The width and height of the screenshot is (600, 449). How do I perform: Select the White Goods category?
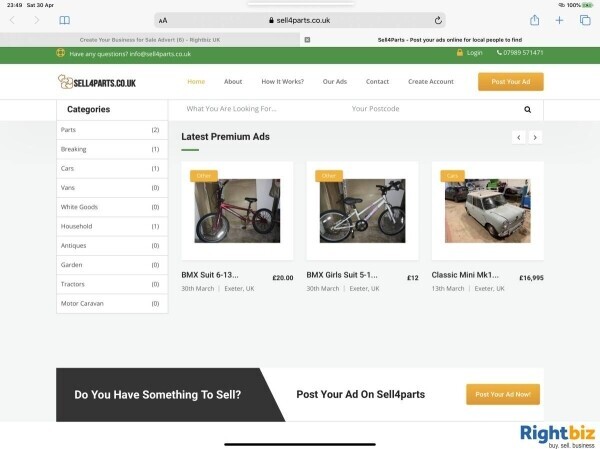pyautogui.click(x=112, y=207)
